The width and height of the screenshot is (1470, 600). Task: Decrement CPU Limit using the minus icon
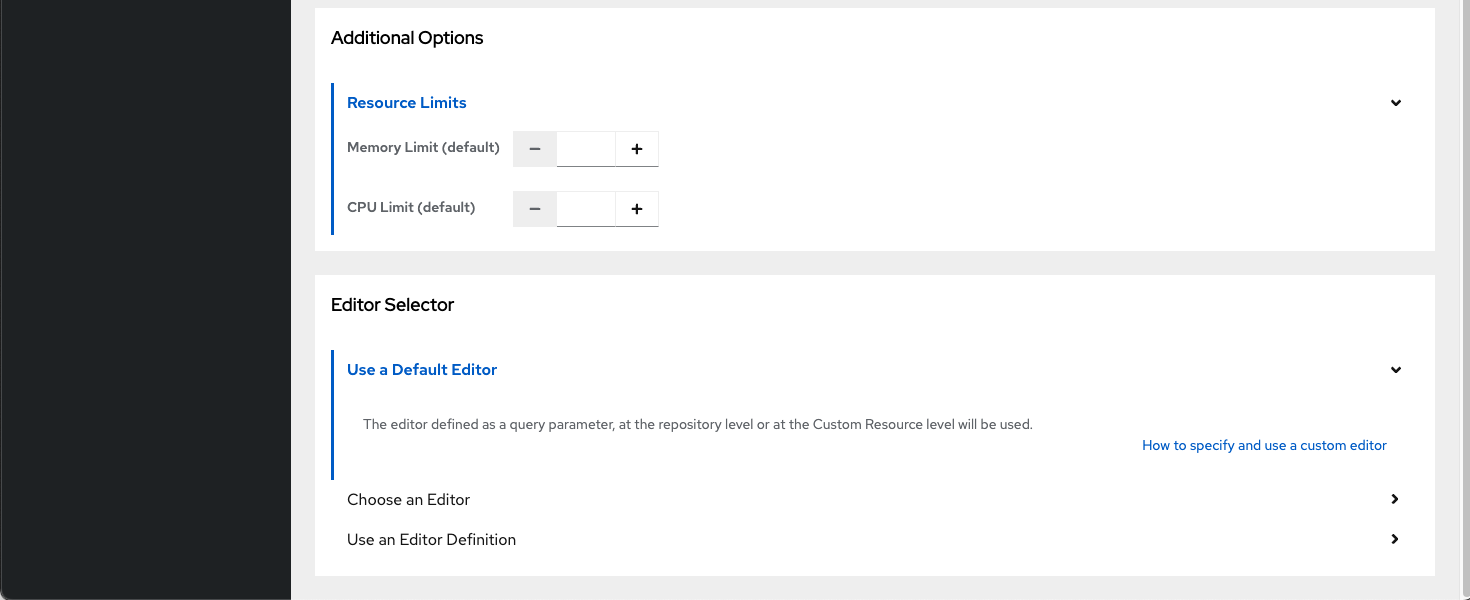(534, 208)
